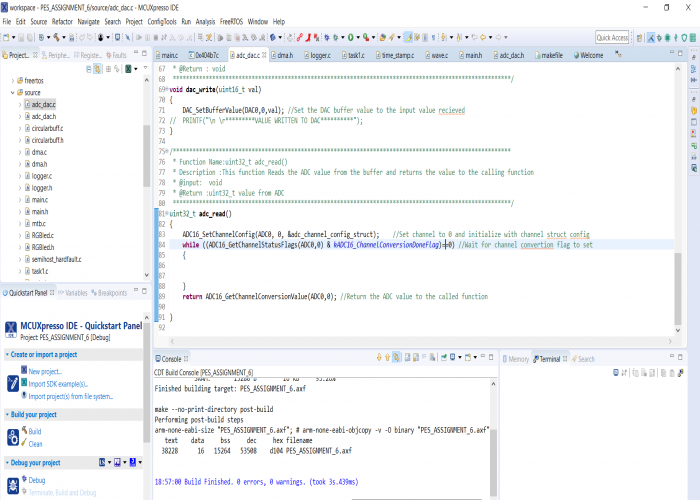This screenshot has height=500, width=700.
Task: Open the makefile editor tab
Action: 549,55
